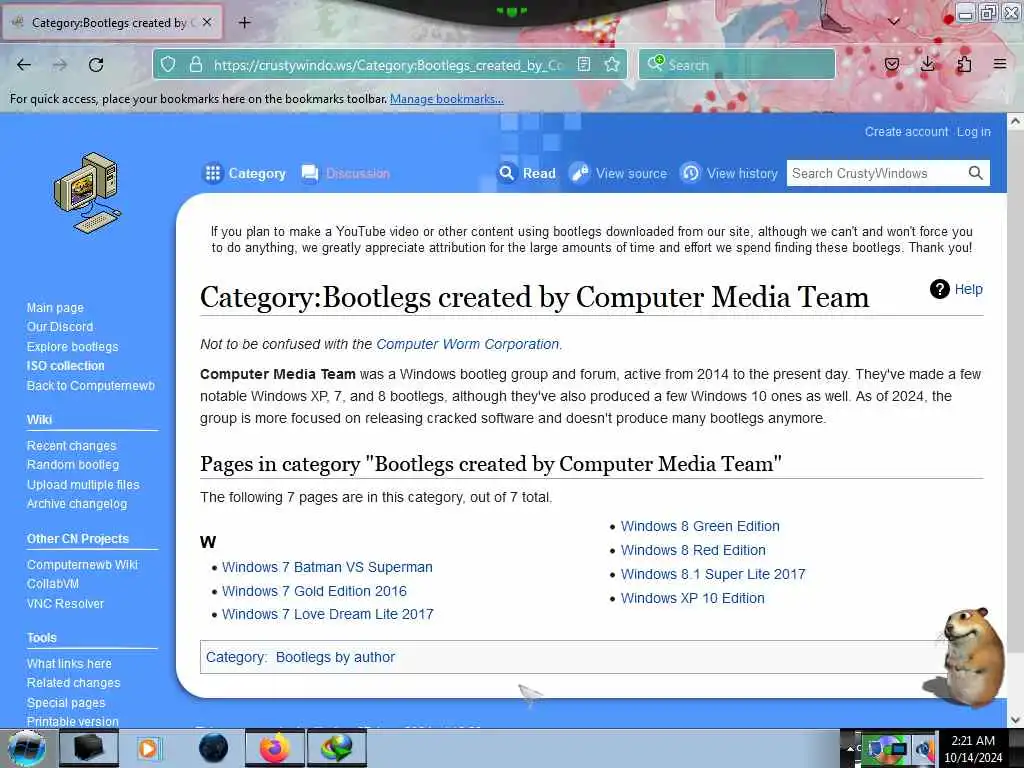The image size is (1024, 768).
Task: Click page scrollbar down arrow
Action: point(1015,720)
